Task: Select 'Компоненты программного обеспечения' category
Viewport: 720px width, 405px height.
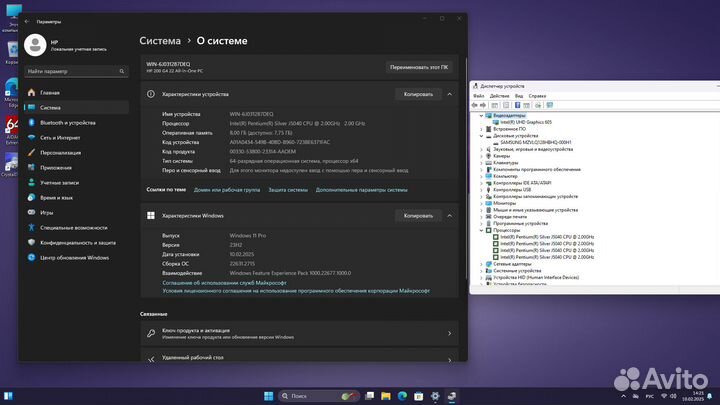Action: tap(537, 169)
